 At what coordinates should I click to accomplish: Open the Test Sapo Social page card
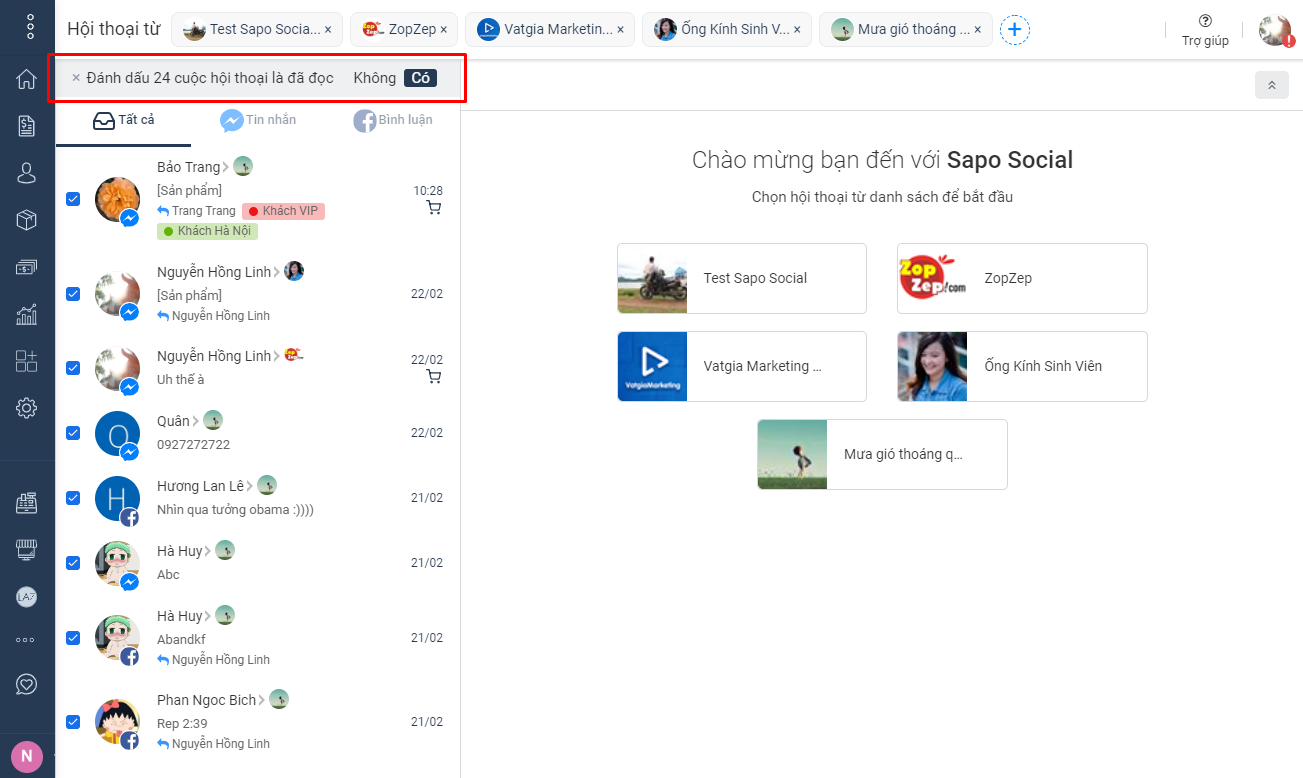742,278
